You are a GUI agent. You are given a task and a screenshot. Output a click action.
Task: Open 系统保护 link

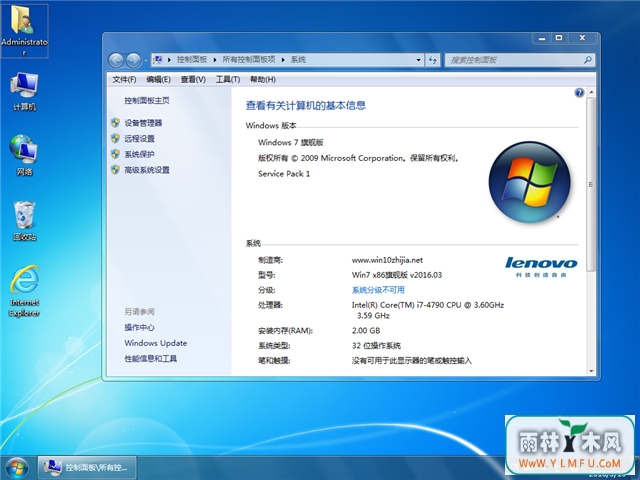(139, 154)
